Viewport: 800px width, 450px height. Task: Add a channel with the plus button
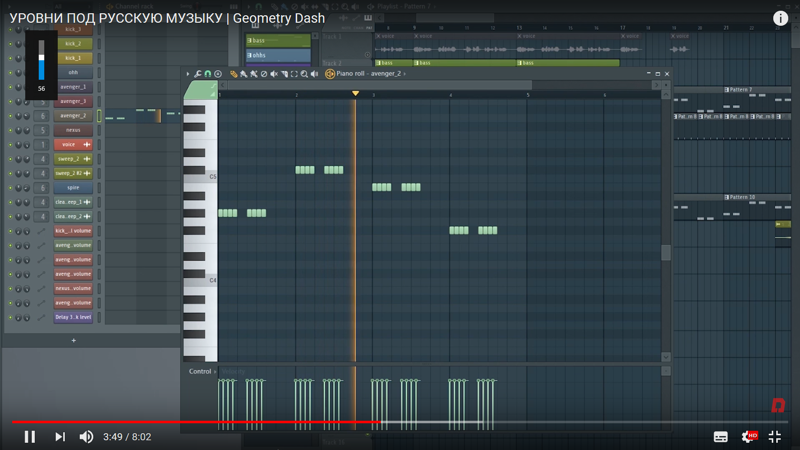click(x=73, y=340)
